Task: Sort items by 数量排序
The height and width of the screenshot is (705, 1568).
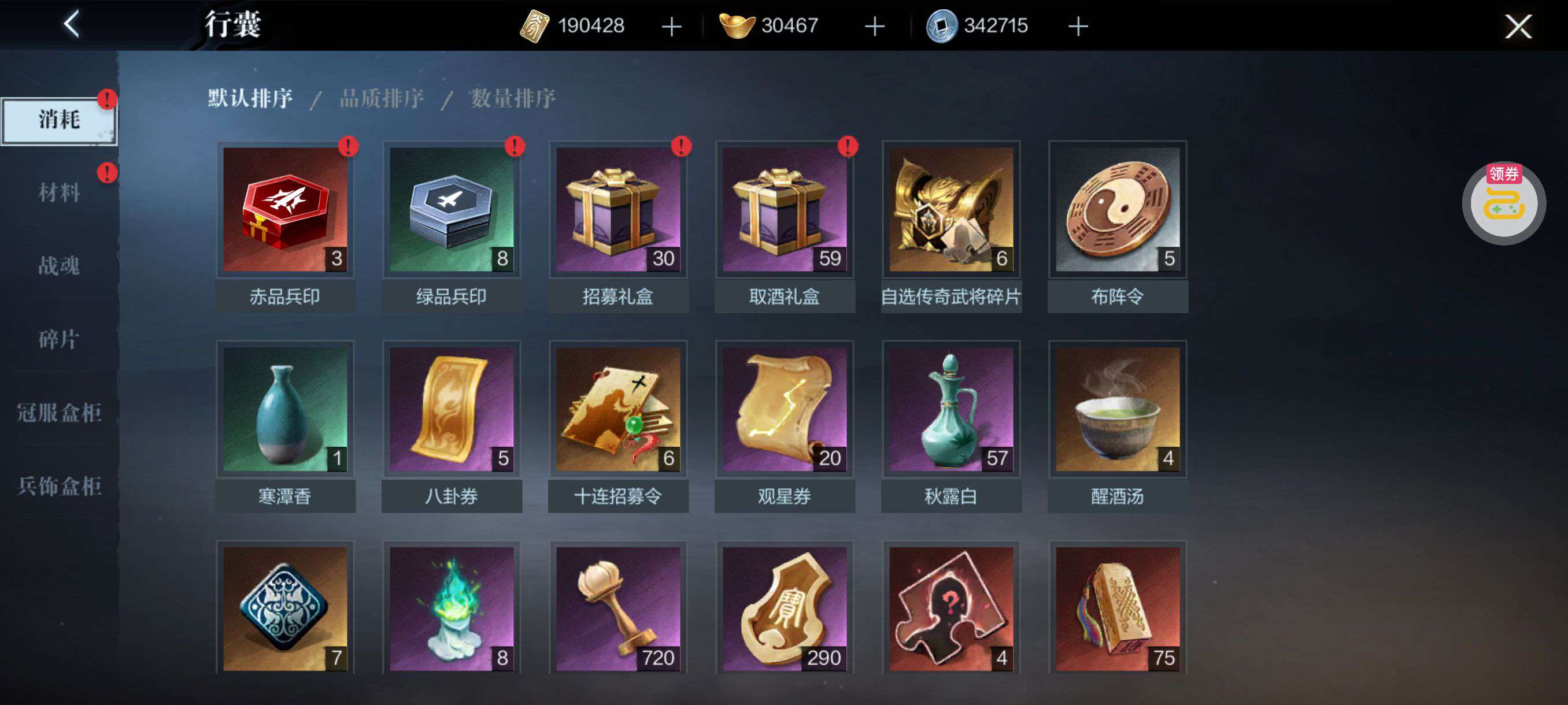Action: 512,98
